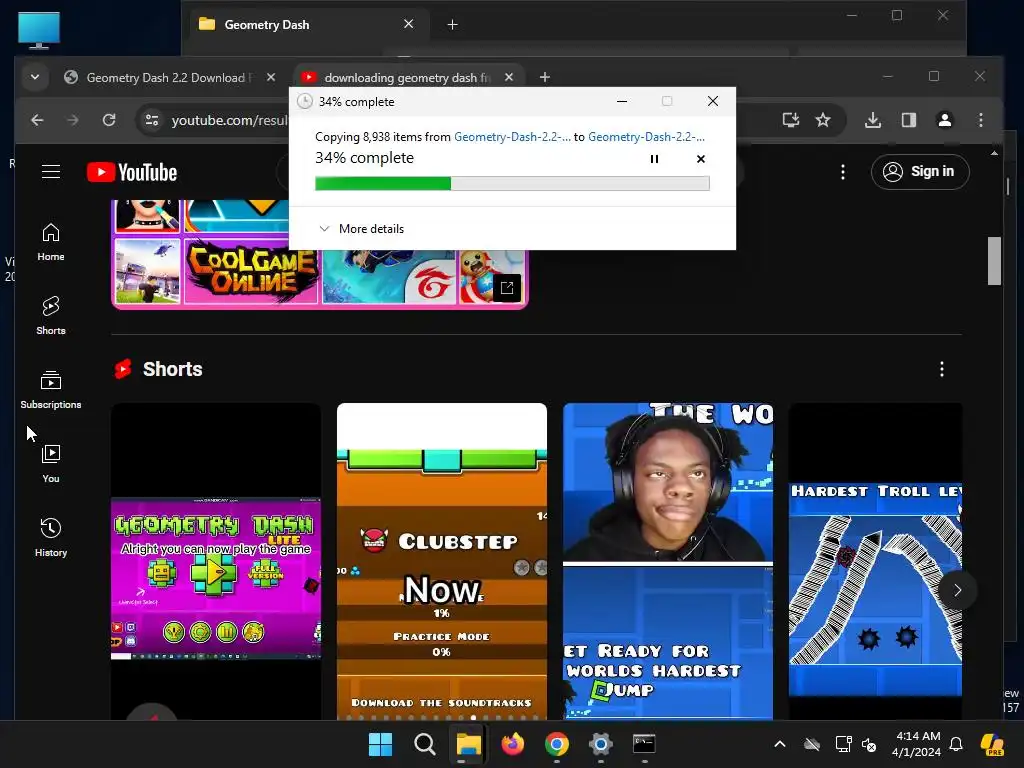Screen dimensions: 1024x768
Task: Open notification bell in taskbar
Action: coord(956,744)
